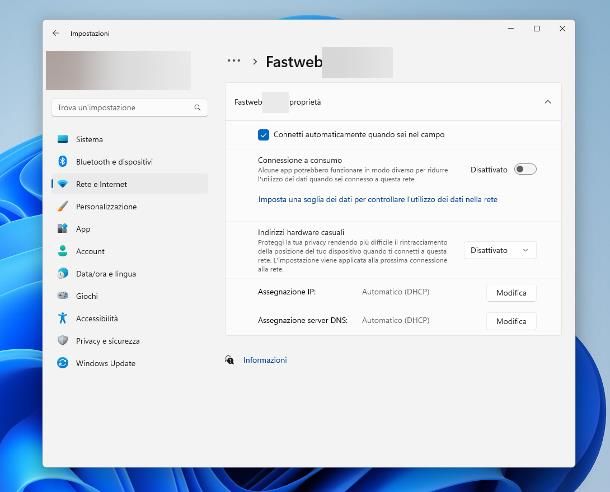The width and height of the screenshot is (610, 492).
Task: Minimize the Impostazioni window
Action: coord(511,28)
